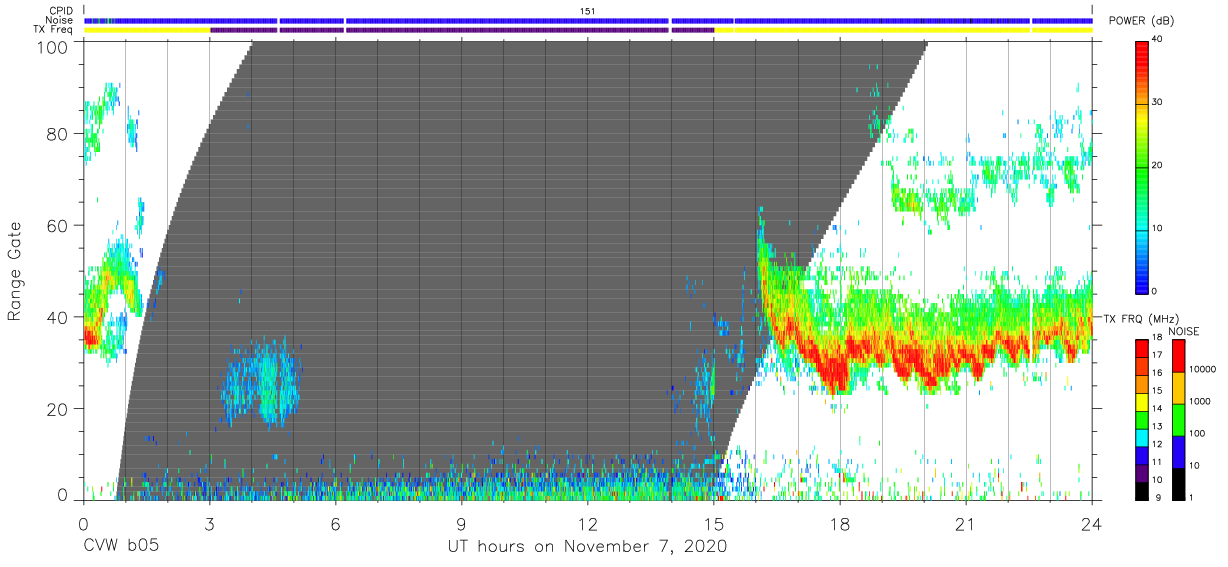
Task: Click the x-axis tick label 12
Action: pos(587,524)
